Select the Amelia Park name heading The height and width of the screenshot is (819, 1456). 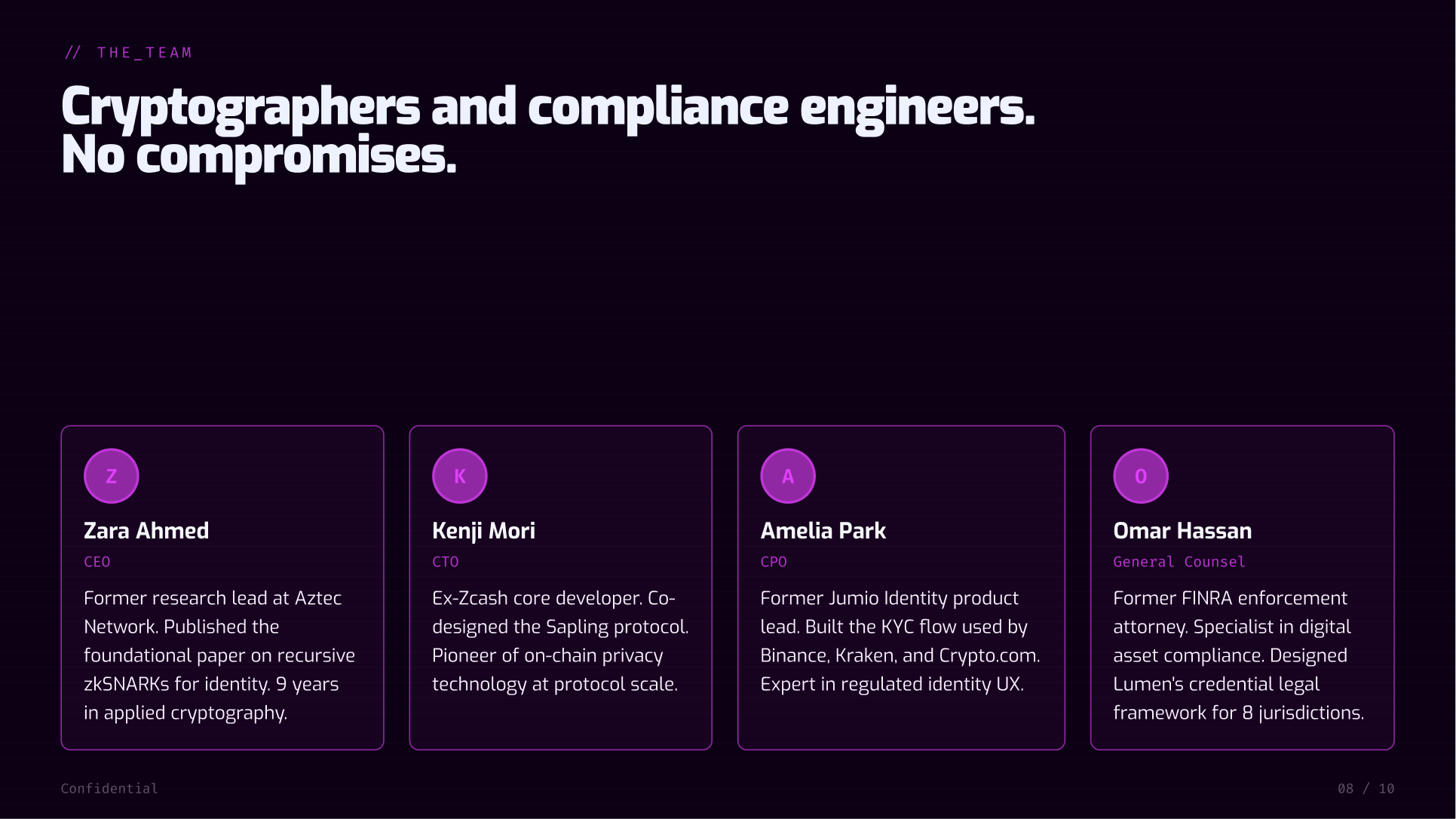(823, 531)
